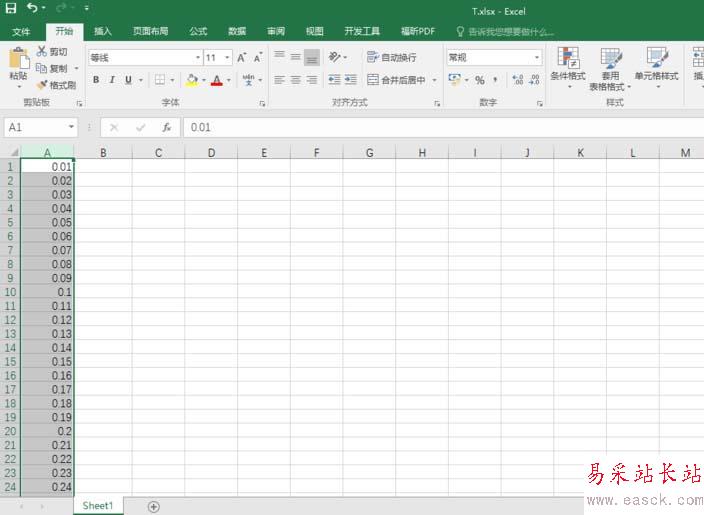Click the insert function fx button
Image resolution: width=704 pixels, height=515 pixels.
tap(167, 128)
